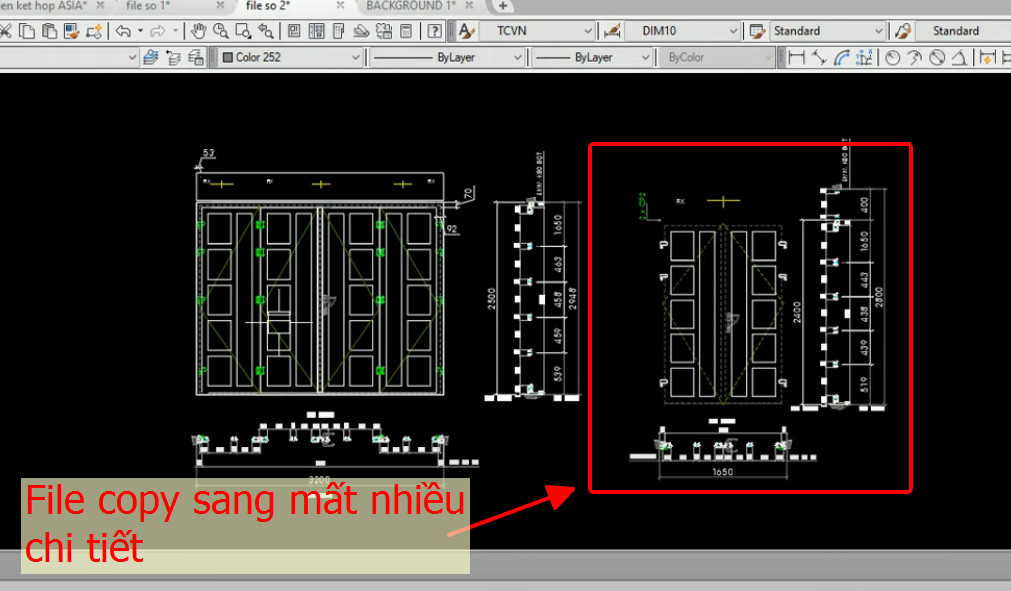The image size is (1011, 591).
Task: Open AutoCAD Help via question mark icon
Action: (433, 30)
